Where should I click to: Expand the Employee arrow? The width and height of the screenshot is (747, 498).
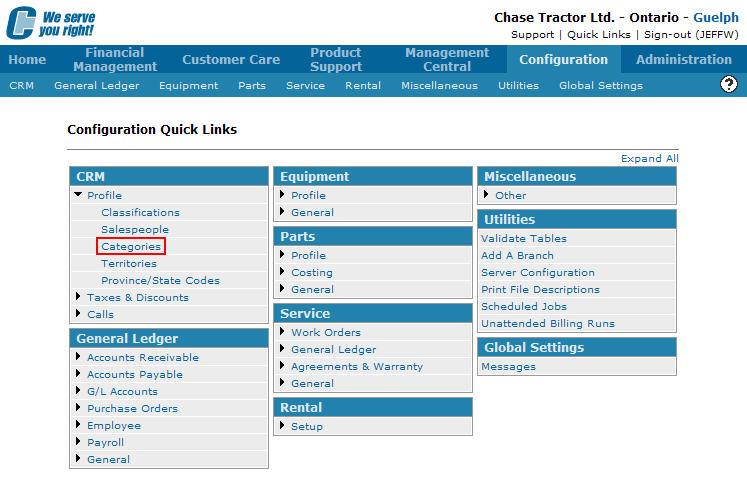(x=78, y=425)
